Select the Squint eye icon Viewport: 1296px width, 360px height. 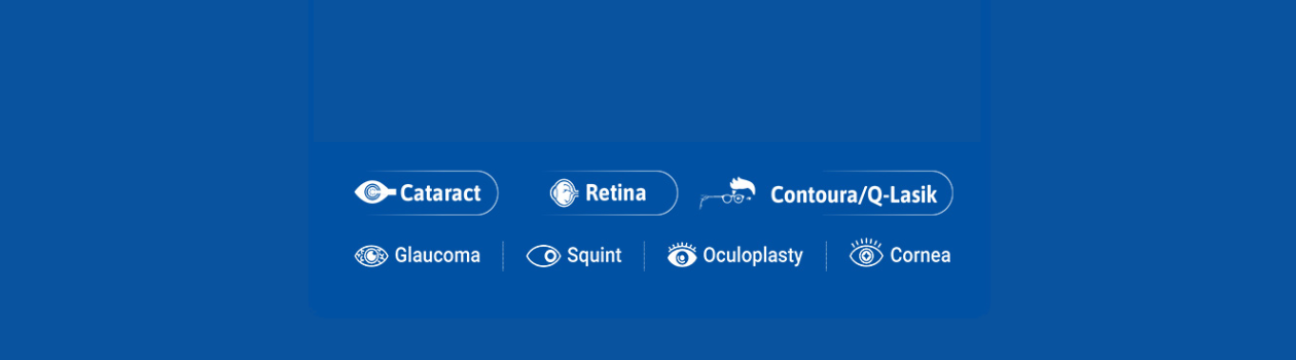point(544,256)
